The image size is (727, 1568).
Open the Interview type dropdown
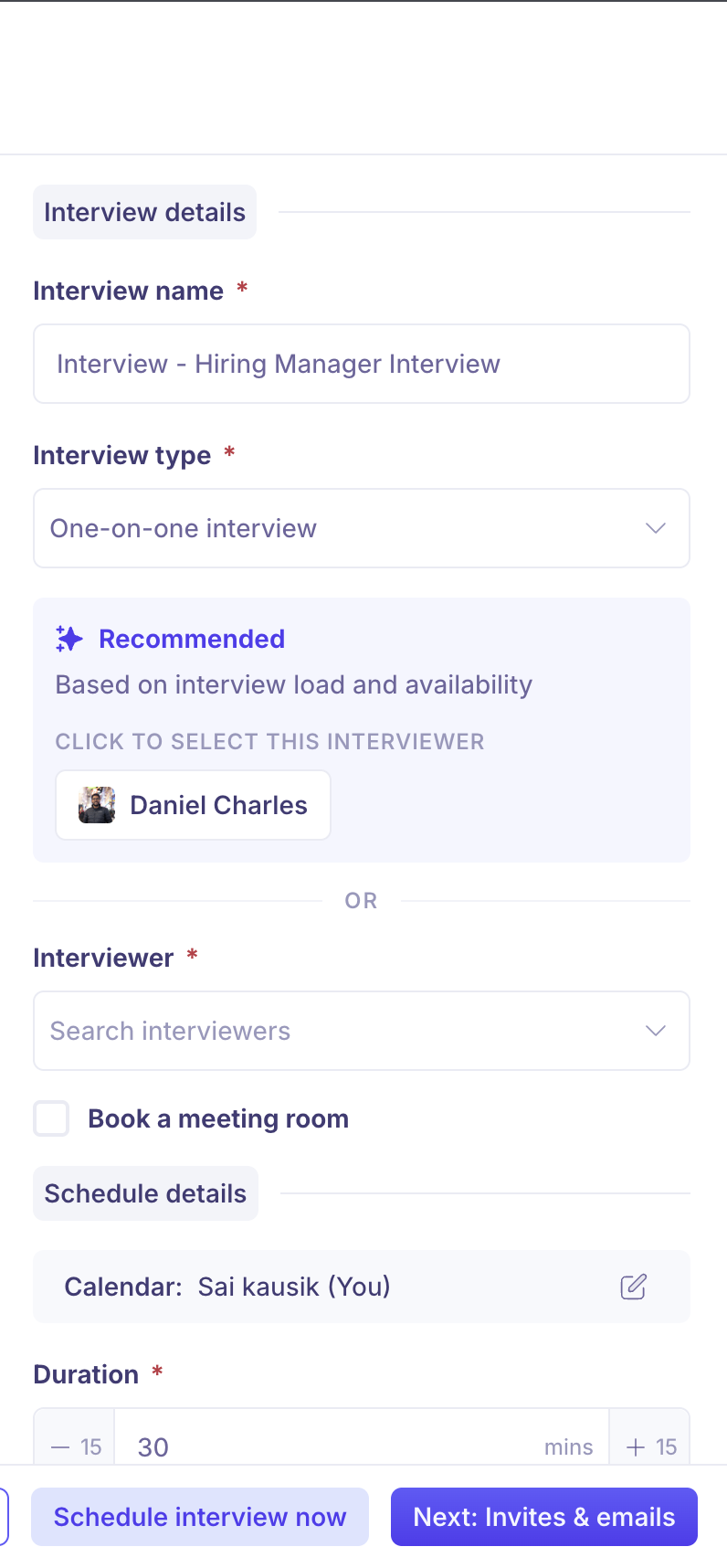coord(362,528)
